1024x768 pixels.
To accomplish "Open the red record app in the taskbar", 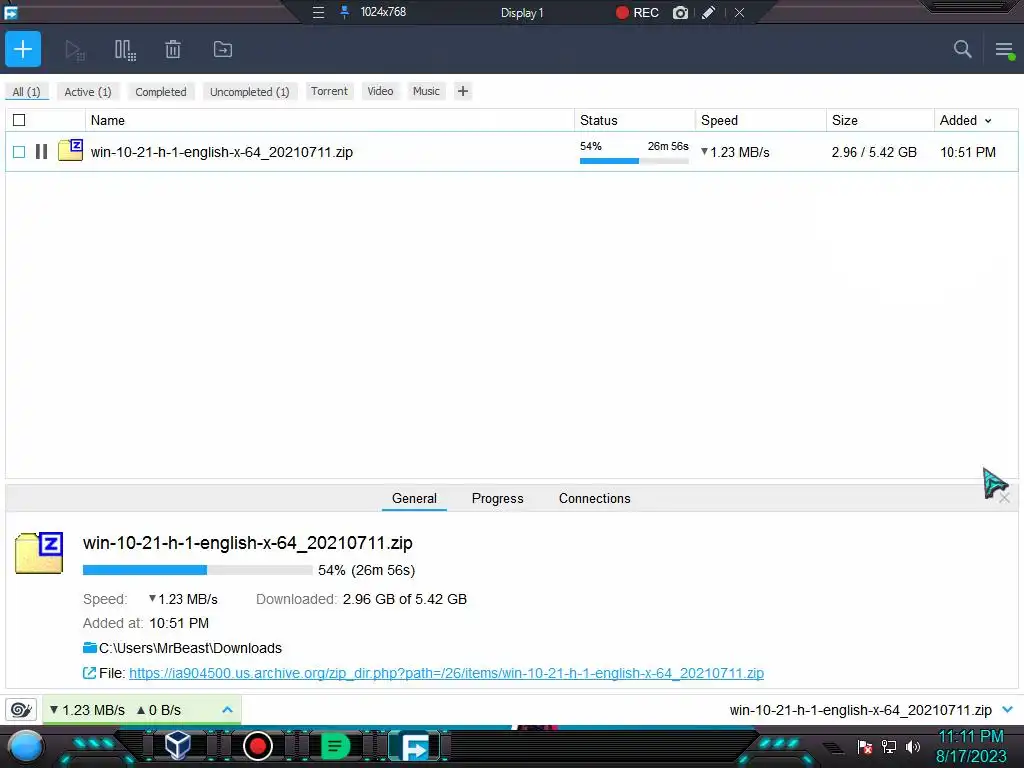I will [257, 746].
